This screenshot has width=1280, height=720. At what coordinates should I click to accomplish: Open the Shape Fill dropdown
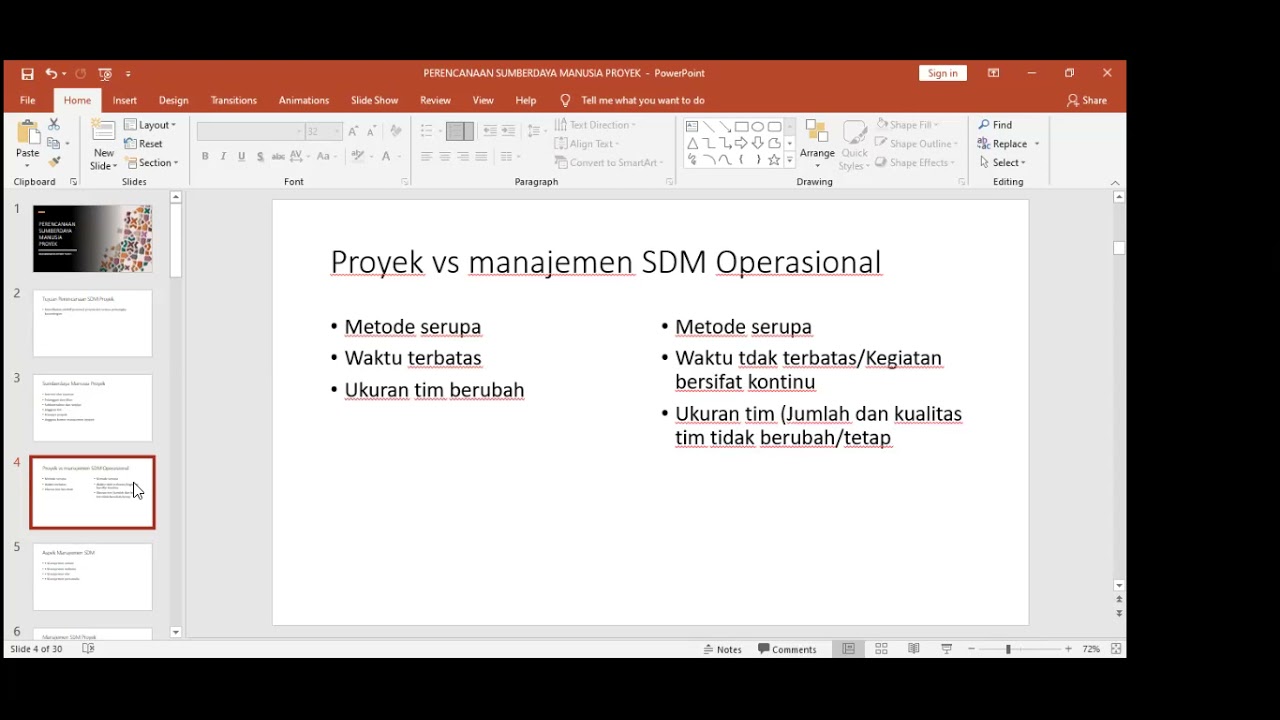click(908, 125)
